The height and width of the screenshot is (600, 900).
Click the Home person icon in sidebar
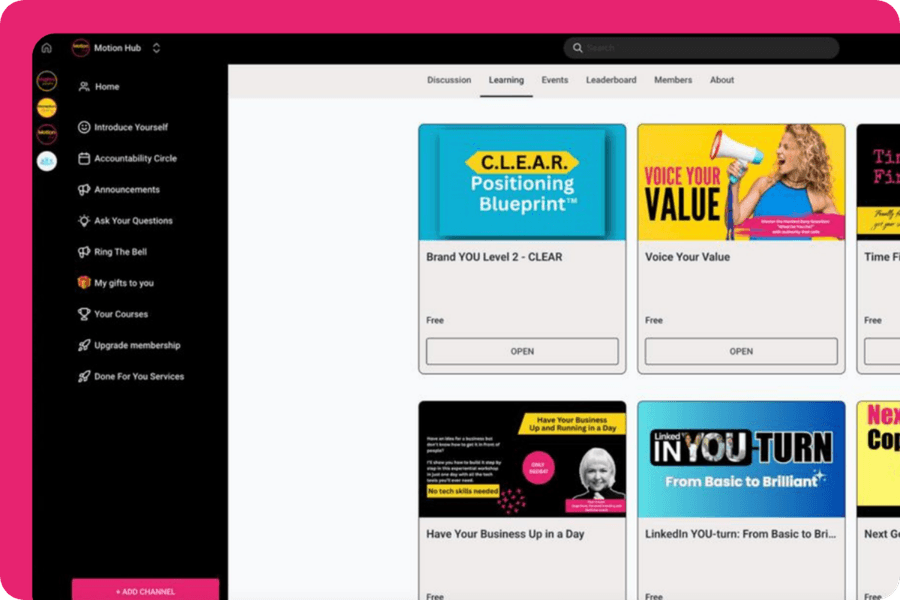coord(84,87)
